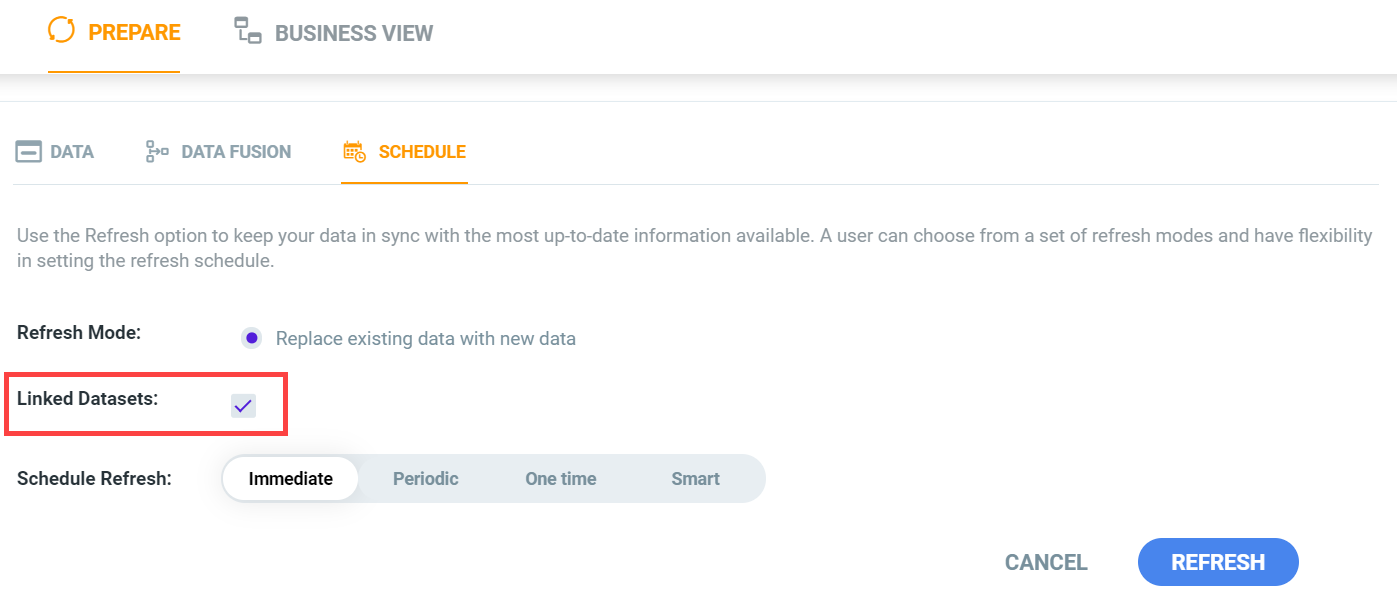
Task: Uncheck the Linked Datasets checkbox
Action: click(243, 405)
